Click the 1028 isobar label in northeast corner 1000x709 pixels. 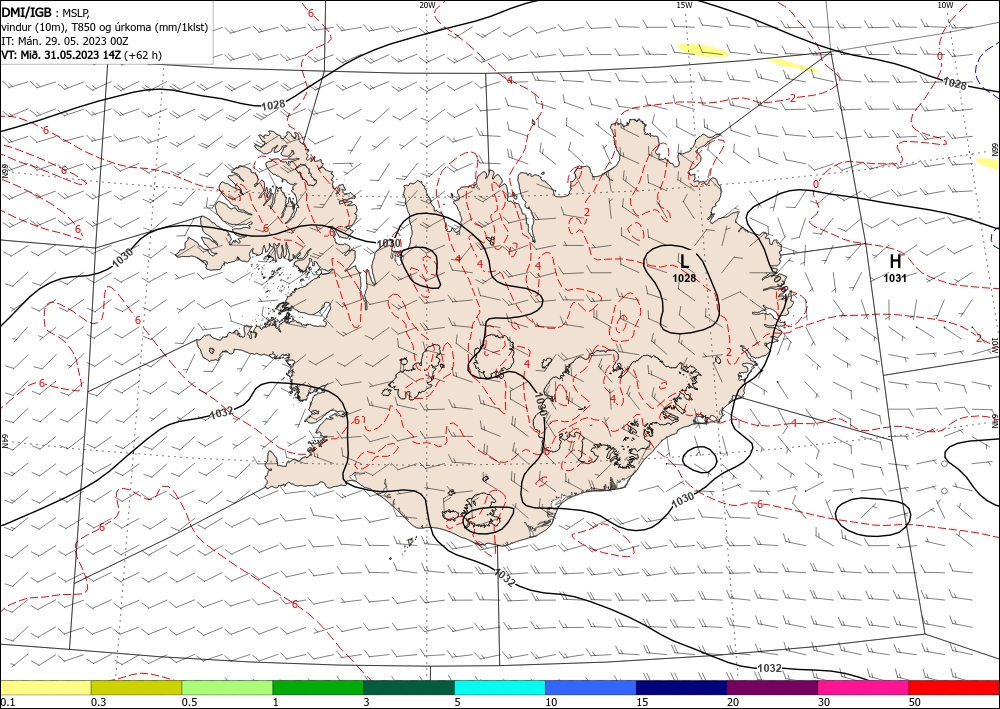954,84
